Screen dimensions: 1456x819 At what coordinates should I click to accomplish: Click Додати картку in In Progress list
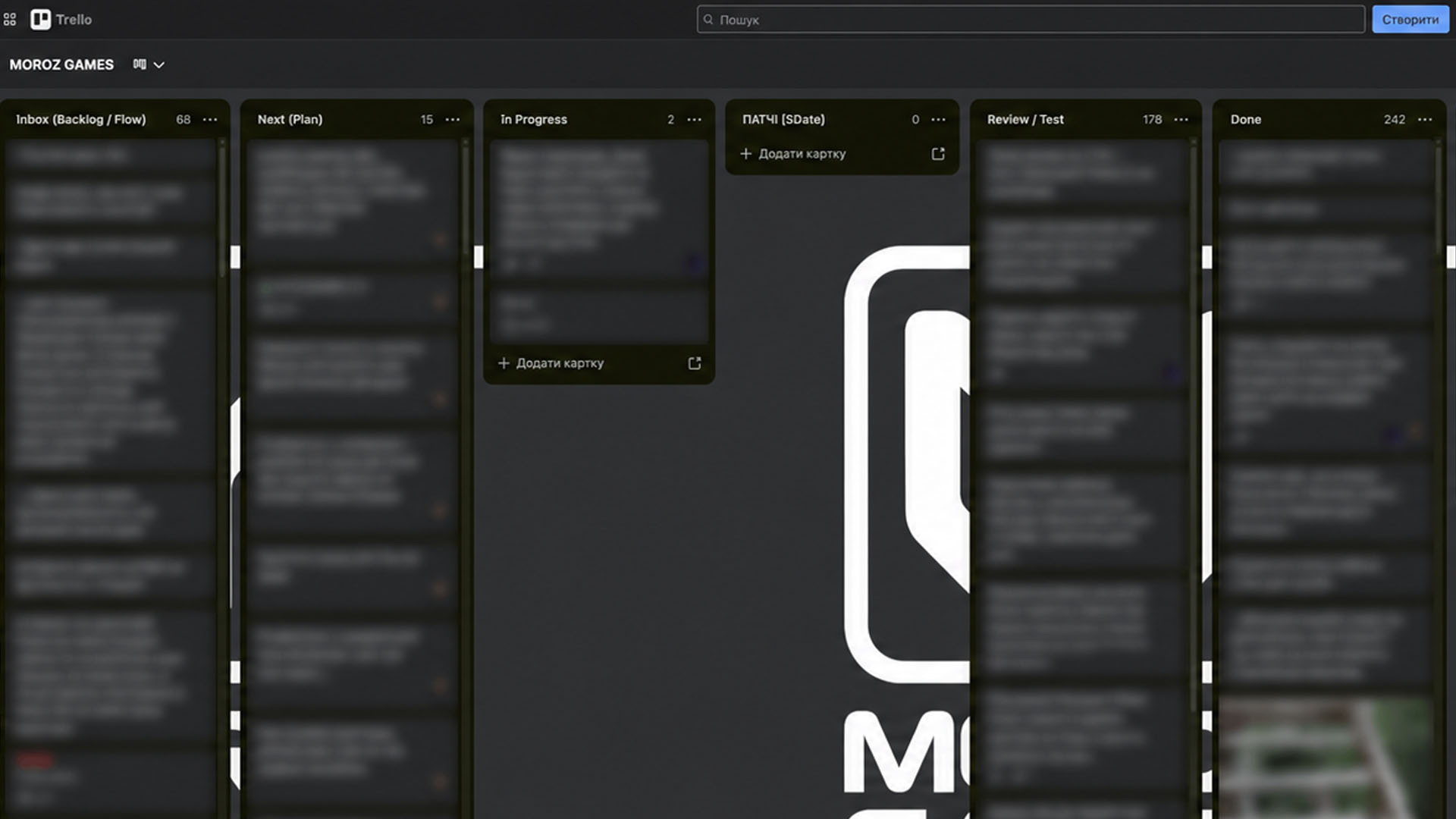[x=551, y=363]
